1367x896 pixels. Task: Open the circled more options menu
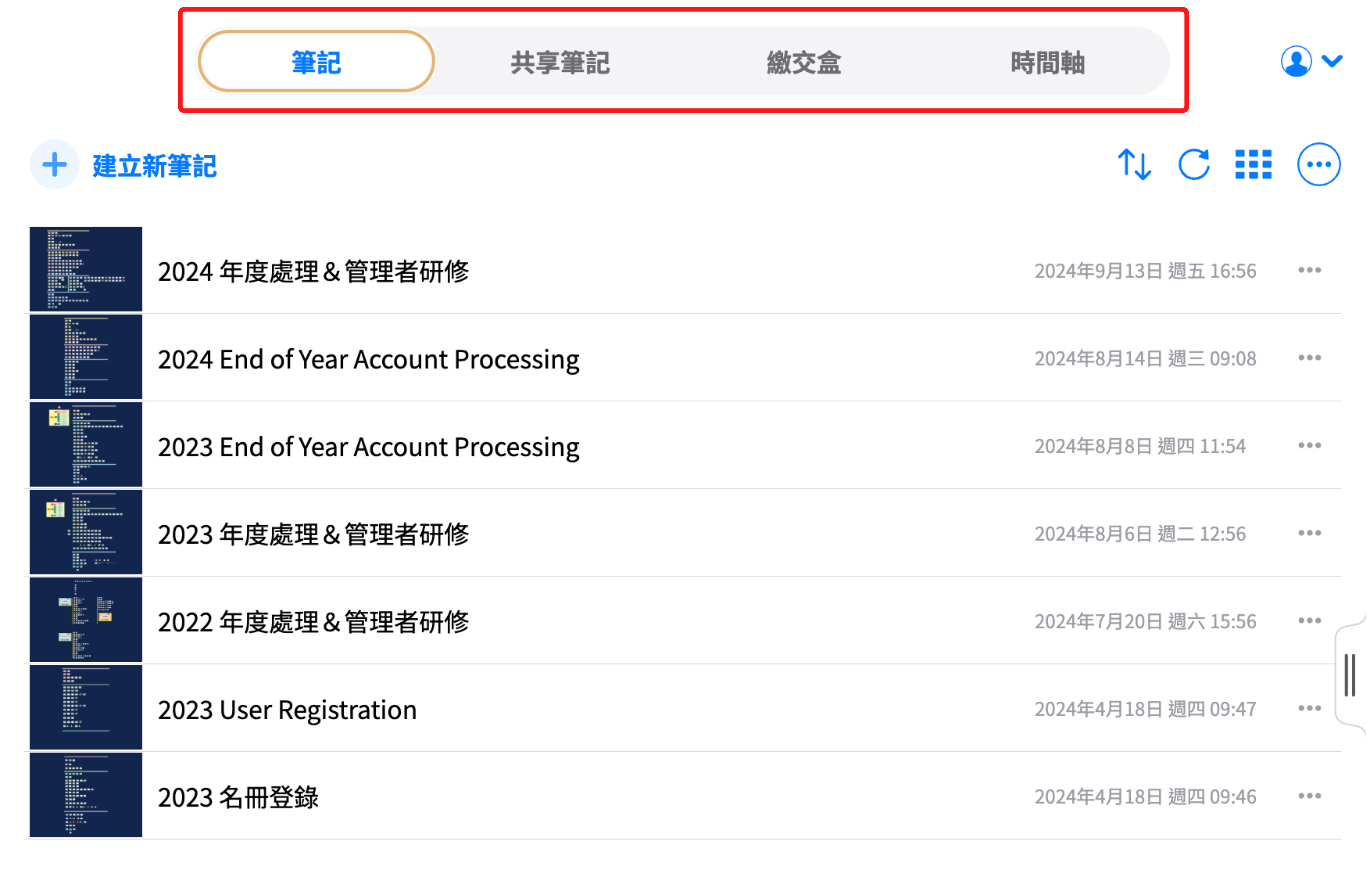(x=1319, y=165)
